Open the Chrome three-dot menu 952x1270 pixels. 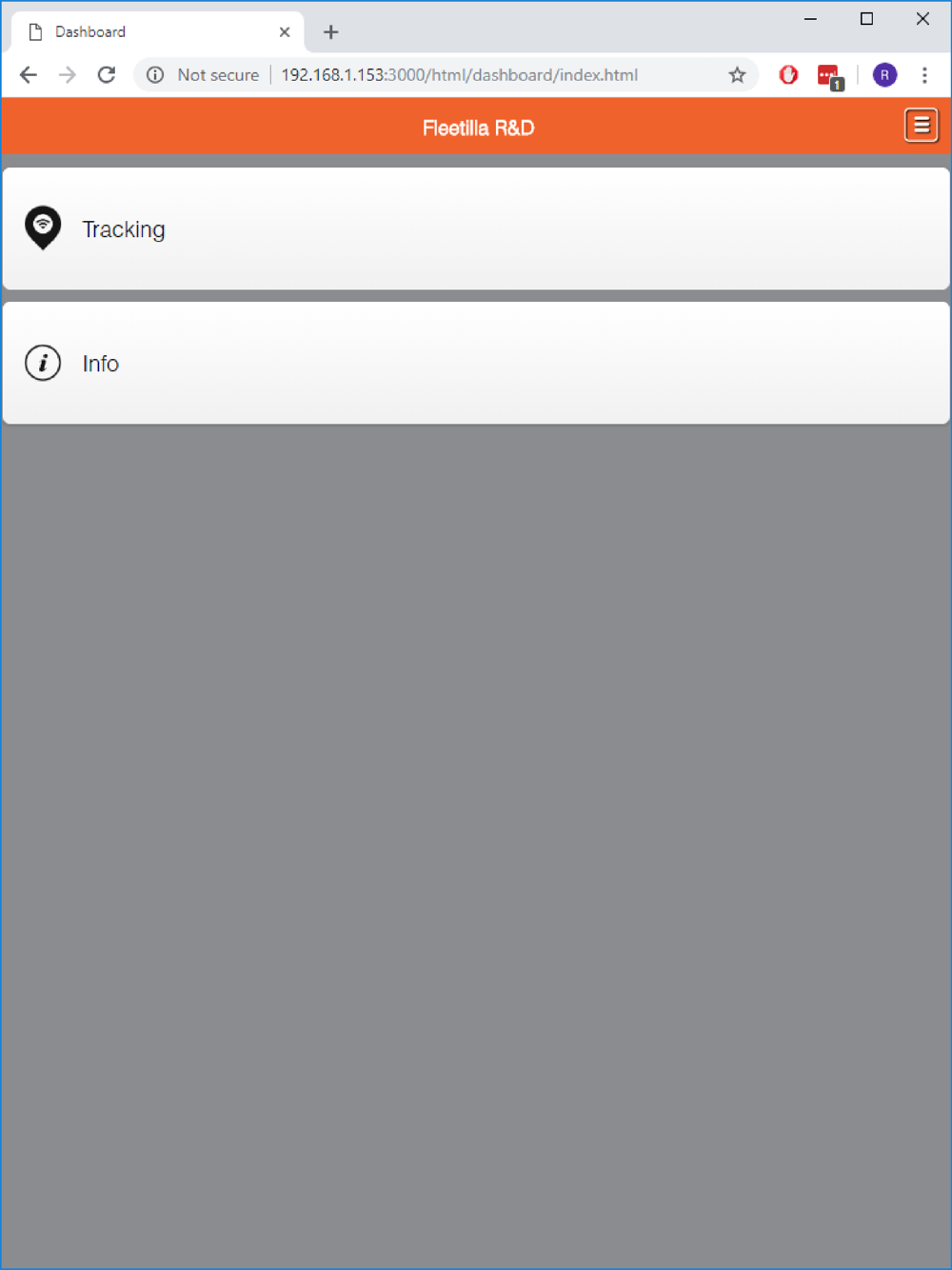point(924,74)
